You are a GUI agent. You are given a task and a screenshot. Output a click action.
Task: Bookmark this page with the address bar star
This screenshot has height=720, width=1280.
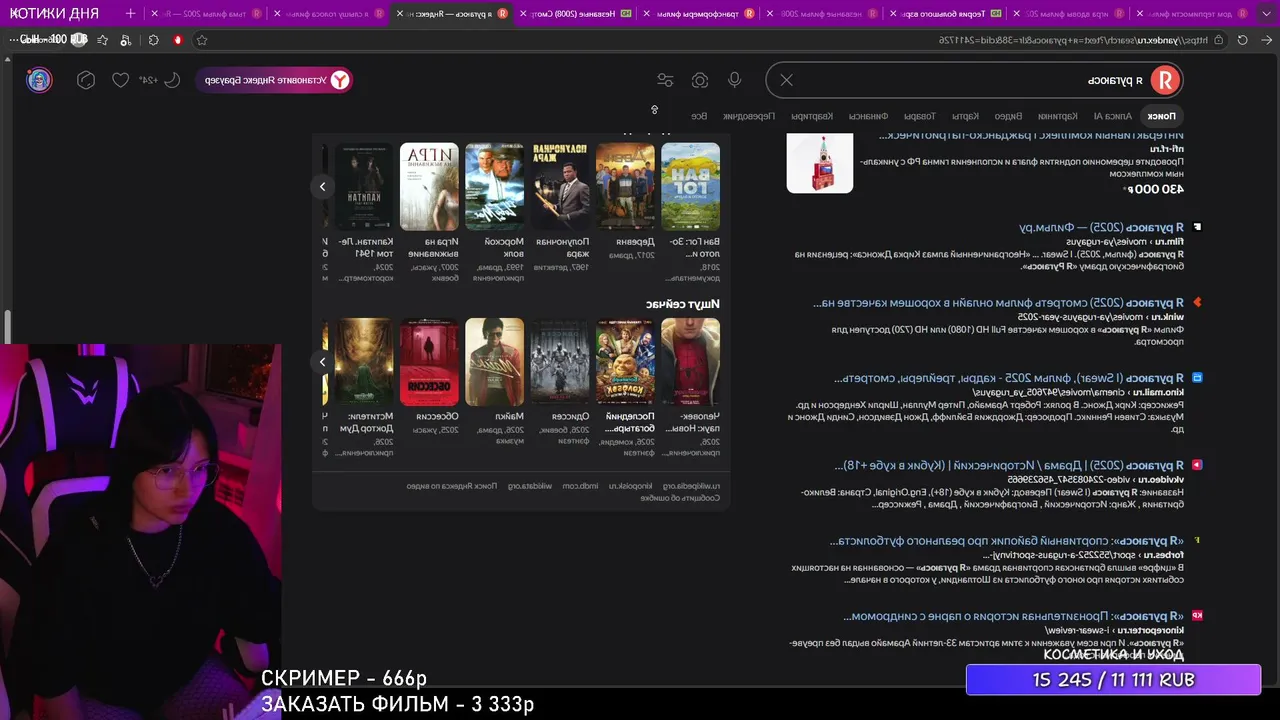202,40
